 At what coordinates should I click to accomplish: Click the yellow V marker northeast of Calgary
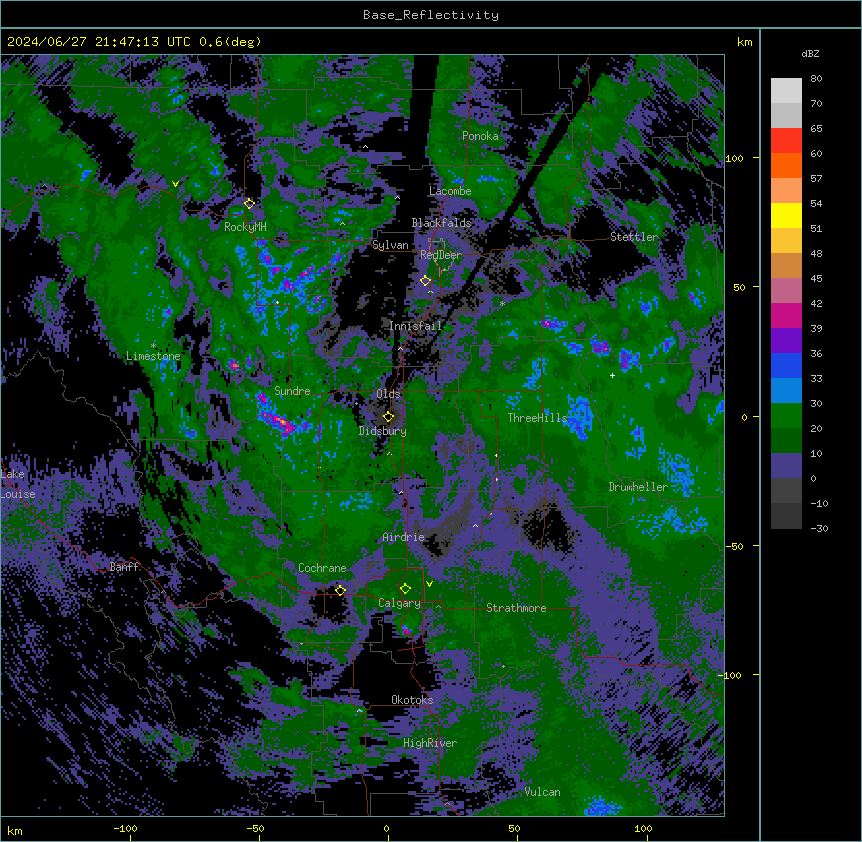tap(429, 584)
